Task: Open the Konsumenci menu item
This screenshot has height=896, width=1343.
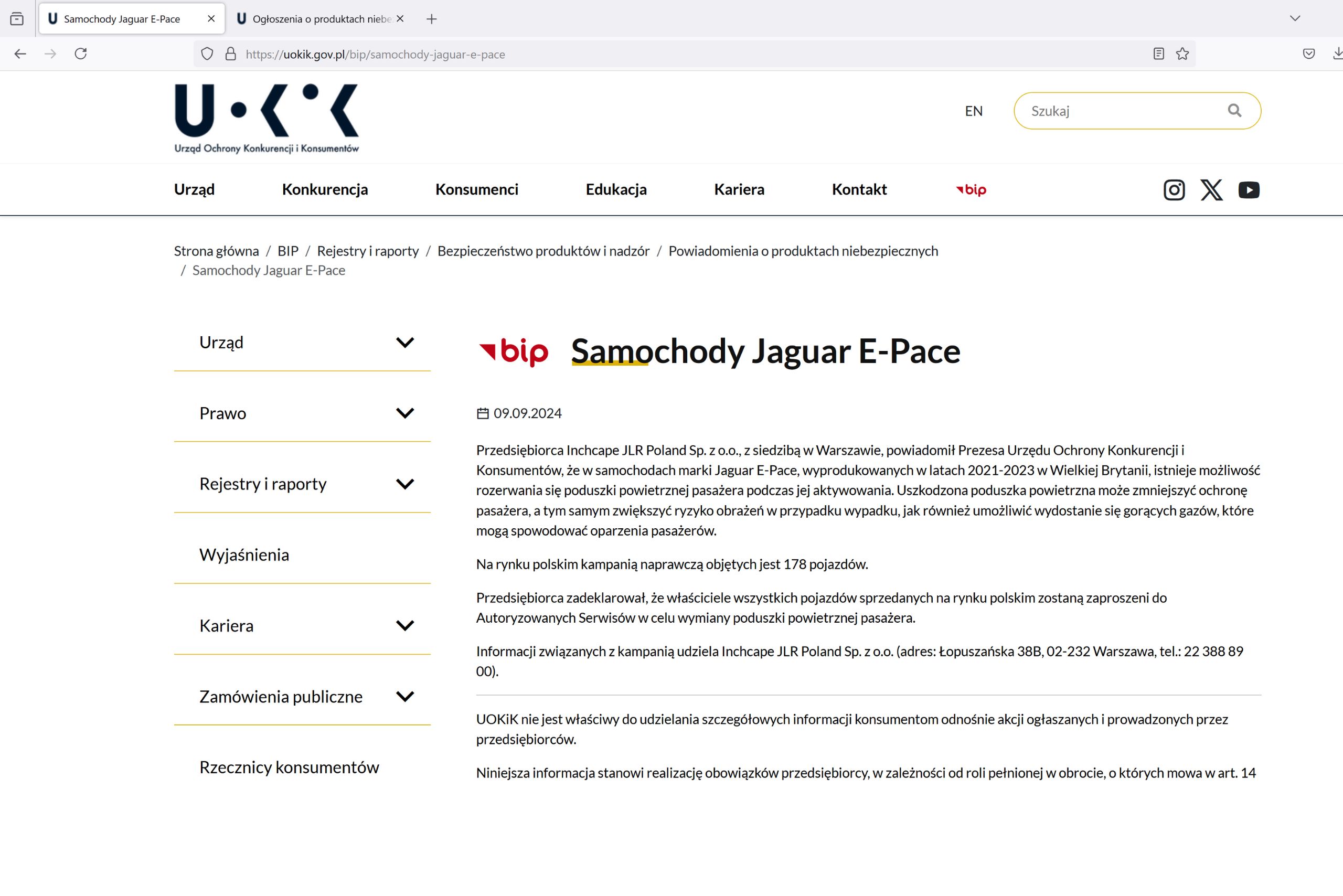Action: pos(477,189)
